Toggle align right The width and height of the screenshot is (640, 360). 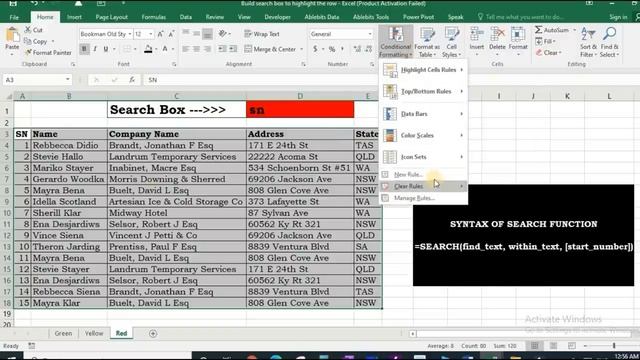coord(207,49)
